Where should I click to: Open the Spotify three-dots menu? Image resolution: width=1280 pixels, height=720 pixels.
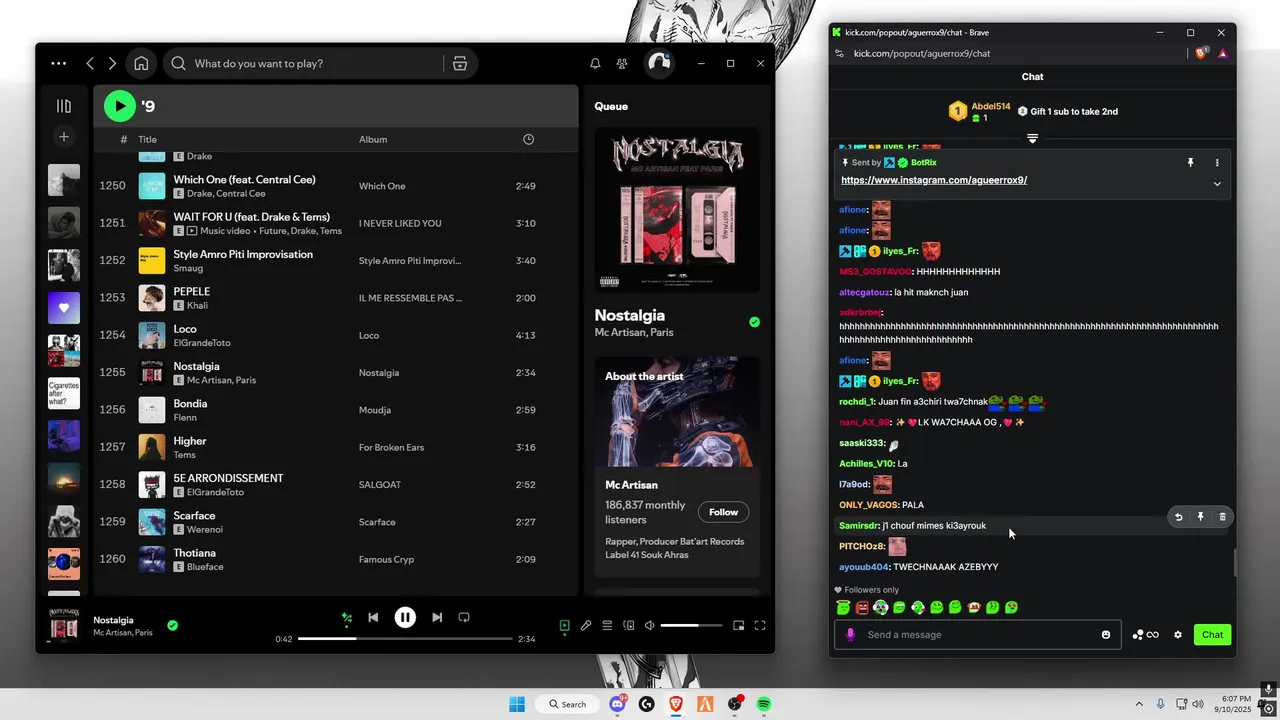coord(59,63)
